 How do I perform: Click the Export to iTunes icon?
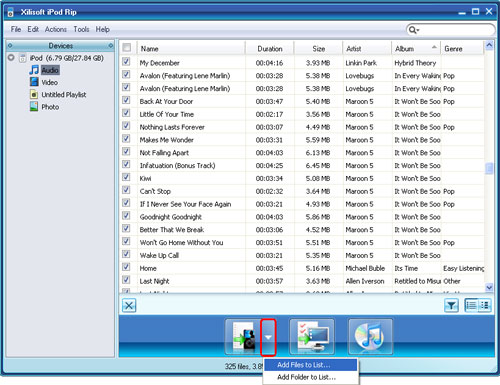click(x=370, y=337)
